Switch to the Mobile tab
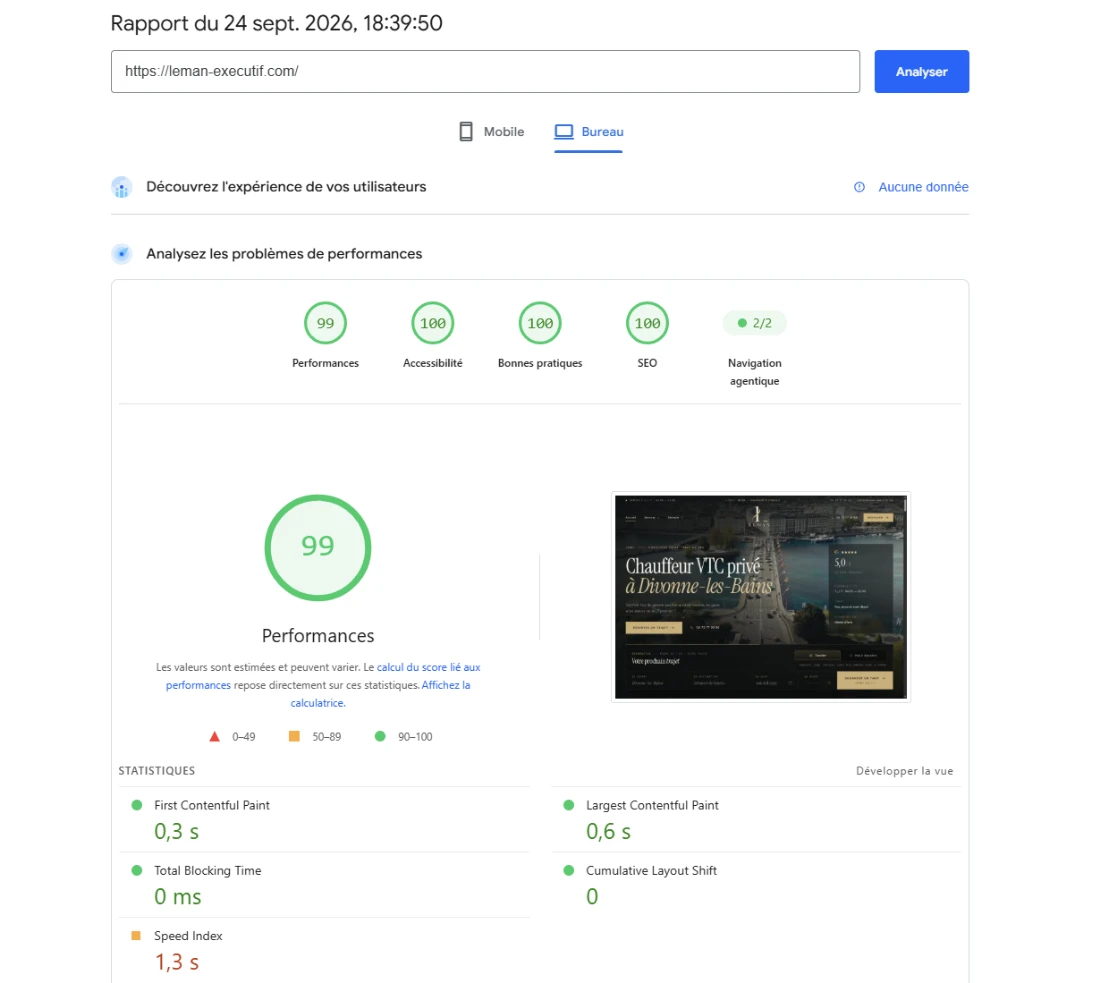Image resolution: width=1100 pixels, height=983 pixels. [x=491, y=132]
